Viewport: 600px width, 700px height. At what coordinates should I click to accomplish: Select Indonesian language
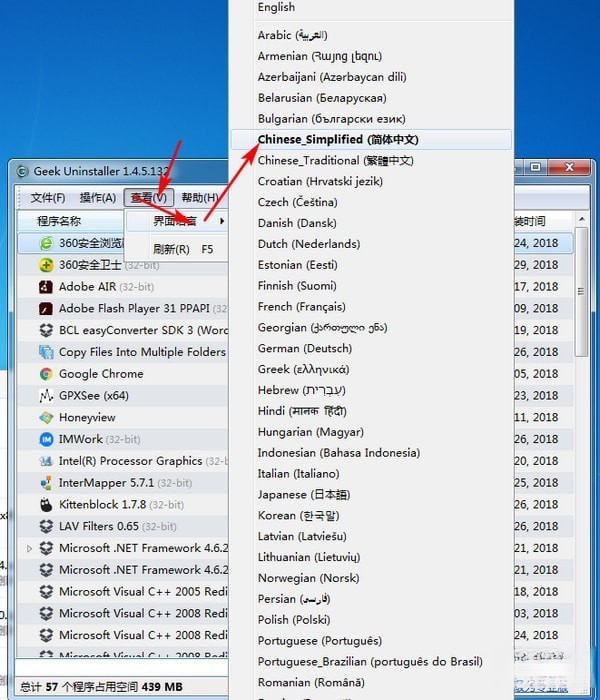click(371, 453)
